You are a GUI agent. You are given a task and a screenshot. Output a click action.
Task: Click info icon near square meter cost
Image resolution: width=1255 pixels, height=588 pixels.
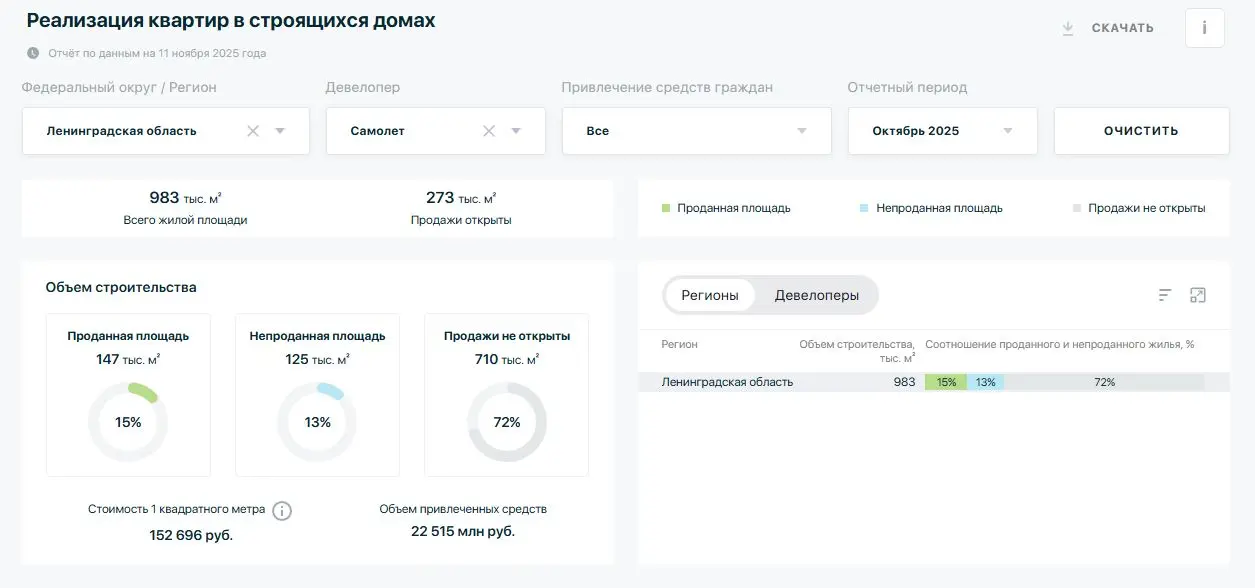tap(282, 511)
